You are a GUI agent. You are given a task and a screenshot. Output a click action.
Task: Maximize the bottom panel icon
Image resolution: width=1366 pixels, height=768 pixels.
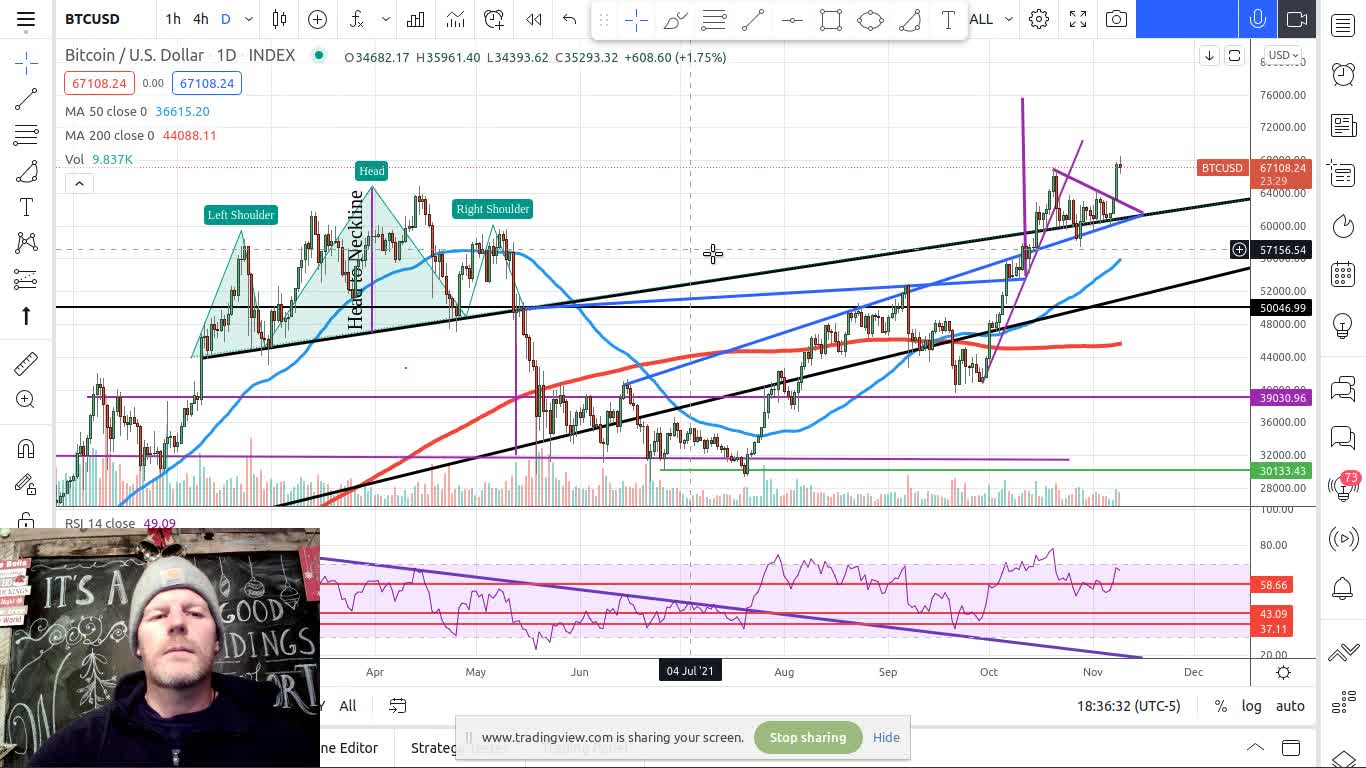point(1291,748)
